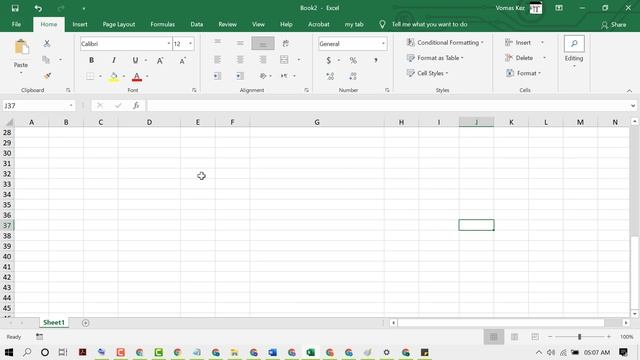640x360 pixels.
Task: Apply the yellow fill color bucket
Action: pos(113,76)
